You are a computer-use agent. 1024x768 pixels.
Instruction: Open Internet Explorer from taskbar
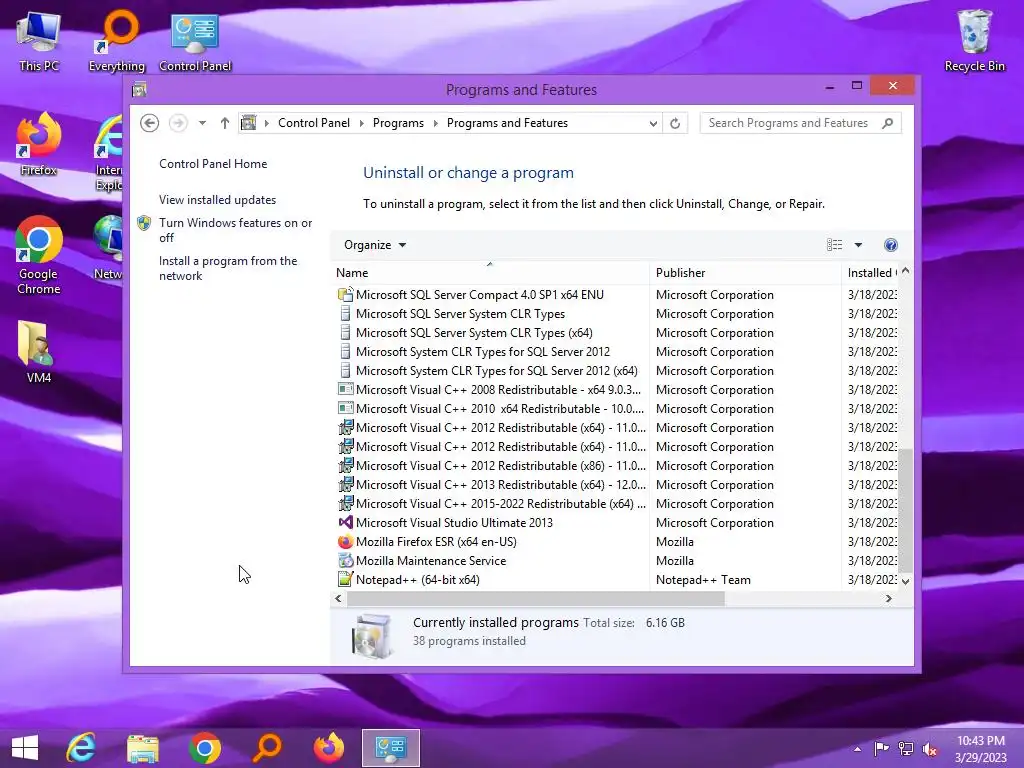[81, 748]
